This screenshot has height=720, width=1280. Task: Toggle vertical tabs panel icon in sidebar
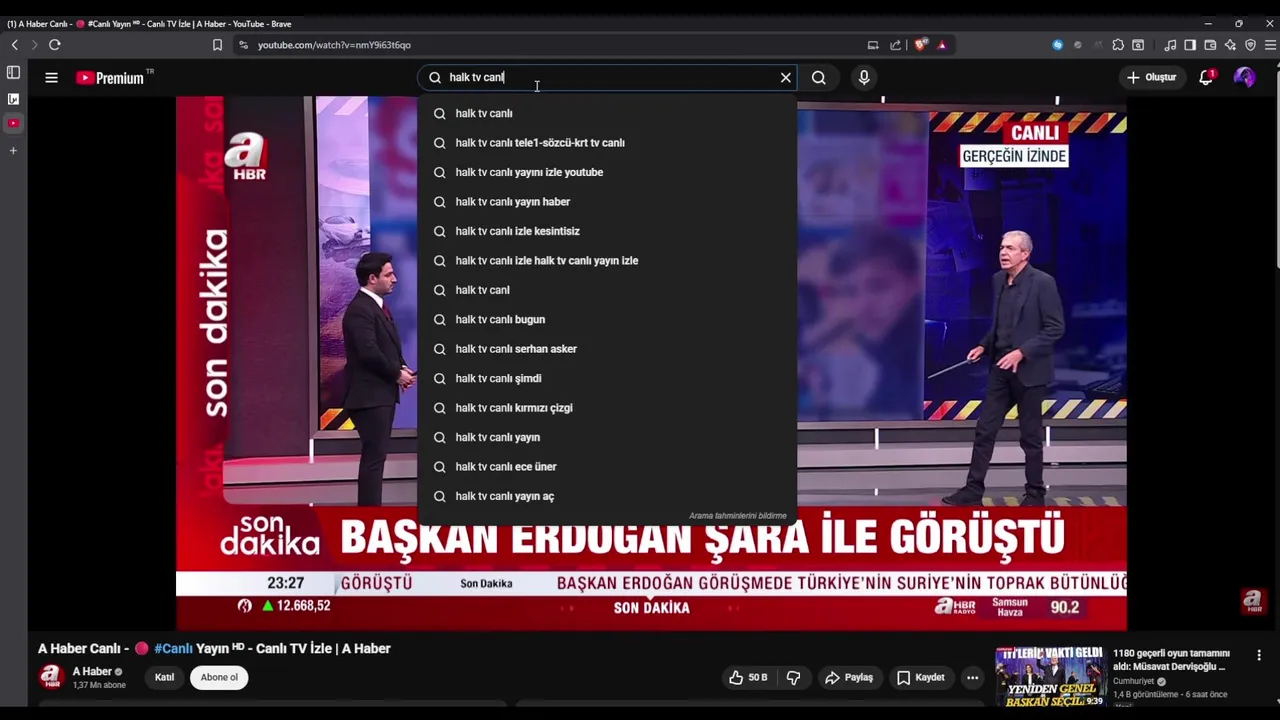[13, 73]
